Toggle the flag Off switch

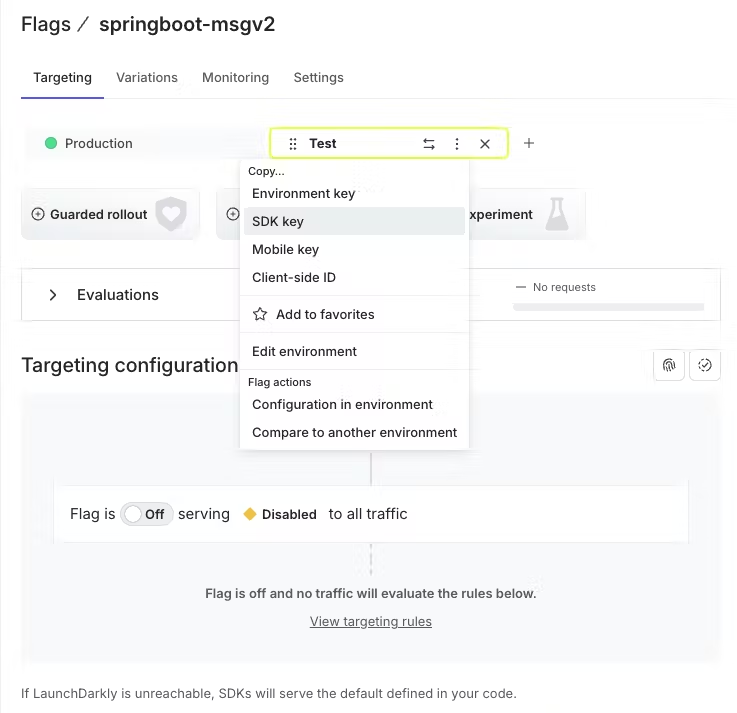coord(146,514)
